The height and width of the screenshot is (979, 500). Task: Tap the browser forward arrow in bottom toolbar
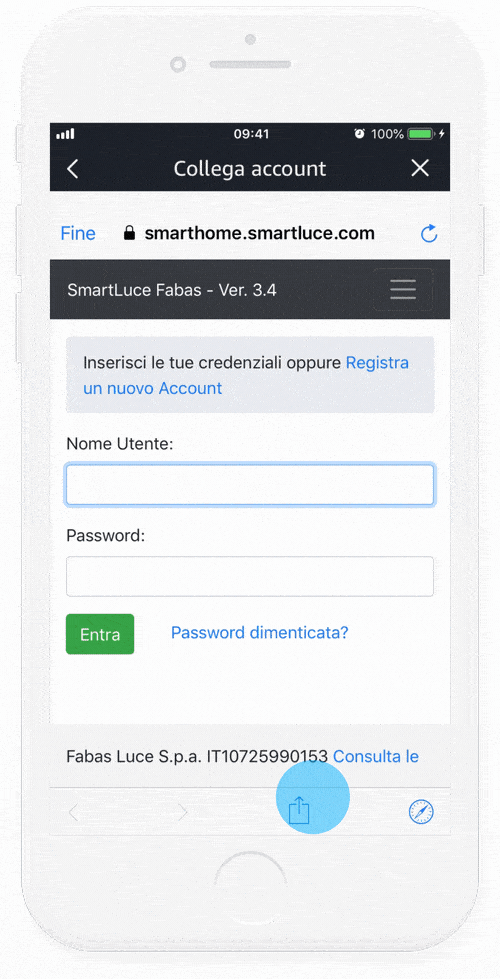(x=182, y=812)
